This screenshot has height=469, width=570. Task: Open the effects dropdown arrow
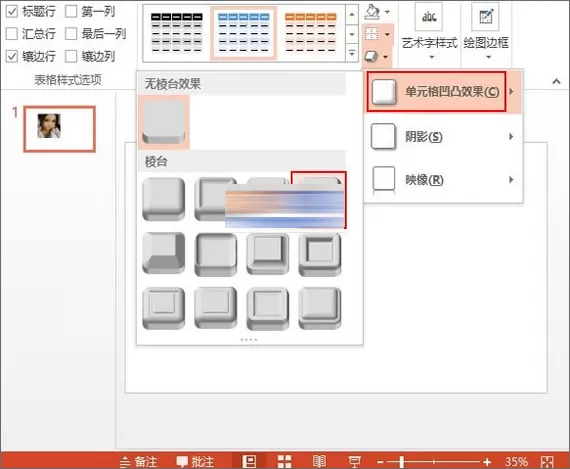coord(386,57)
